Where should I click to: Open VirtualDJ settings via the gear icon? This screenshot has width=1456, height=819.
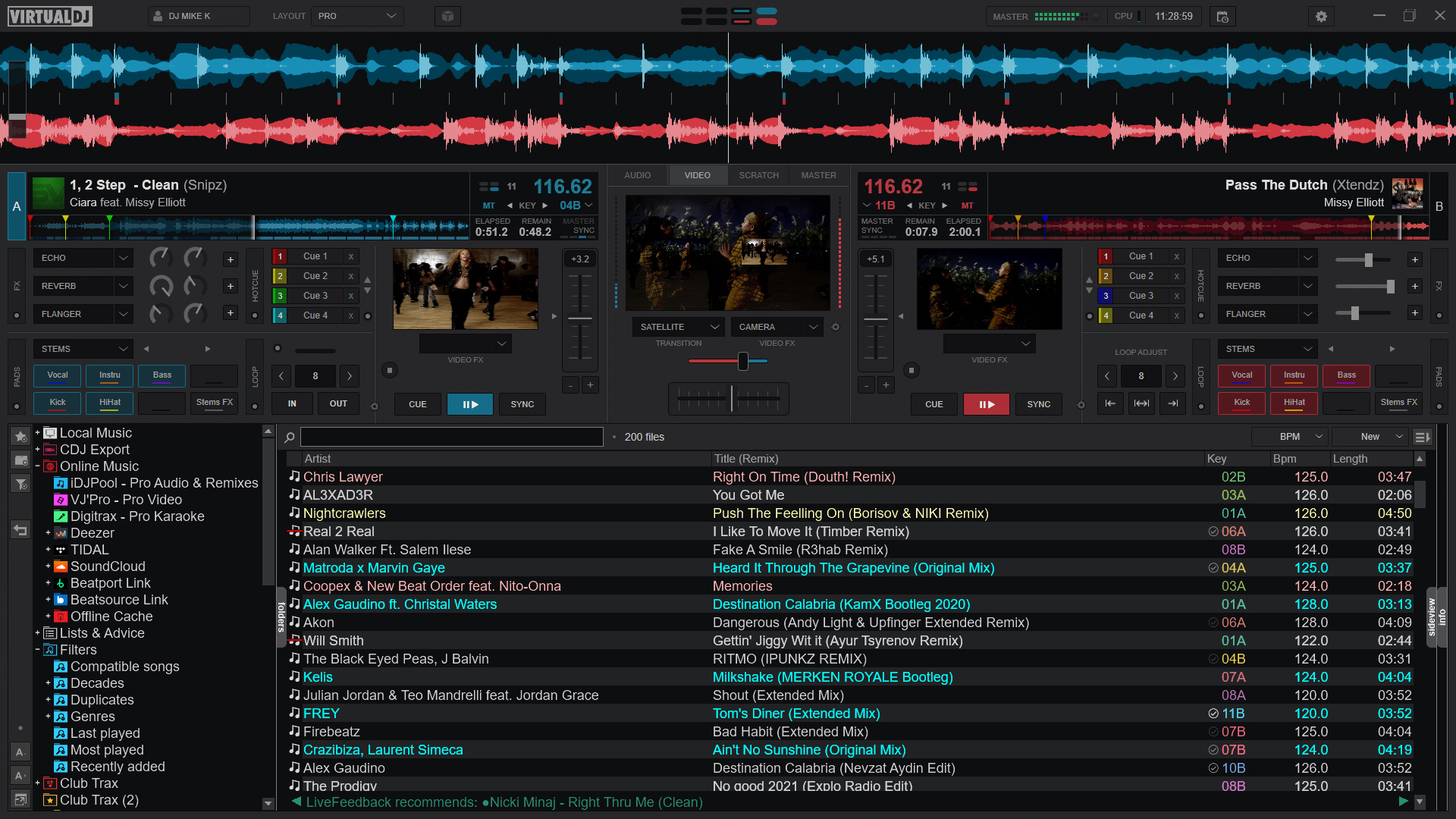click(1320, 16)
